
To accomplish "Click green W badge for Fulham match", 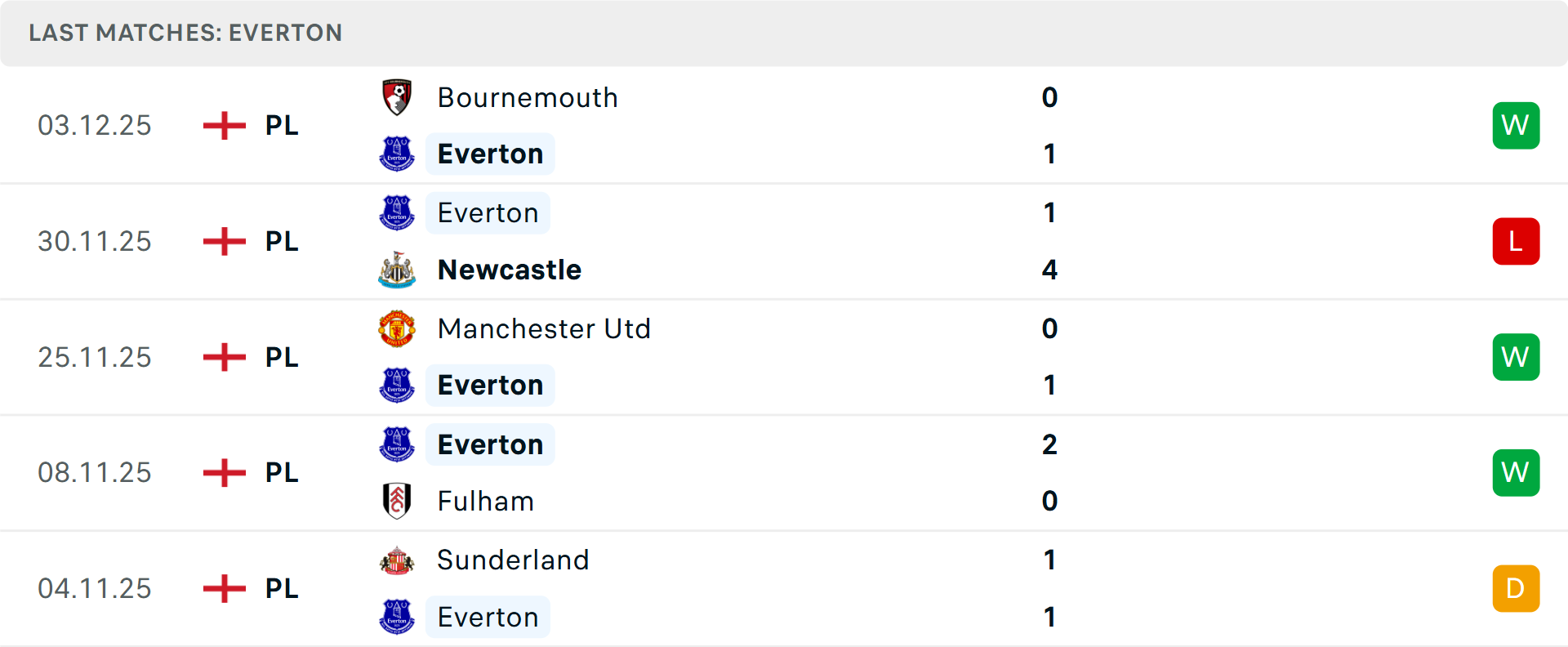I will [1516, 472].
